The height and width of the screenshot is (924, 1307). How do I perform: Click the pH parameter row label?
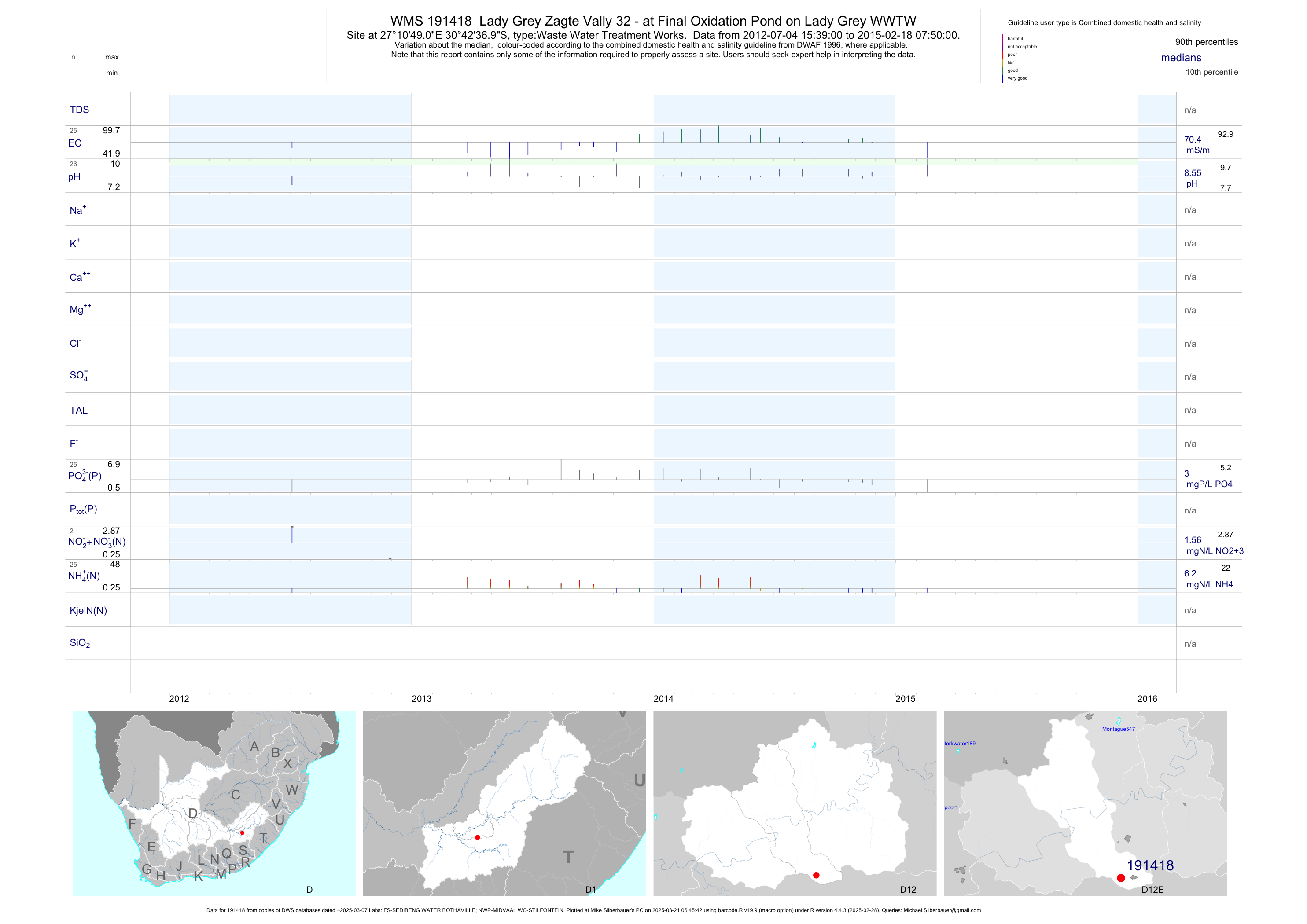(74, 177)
